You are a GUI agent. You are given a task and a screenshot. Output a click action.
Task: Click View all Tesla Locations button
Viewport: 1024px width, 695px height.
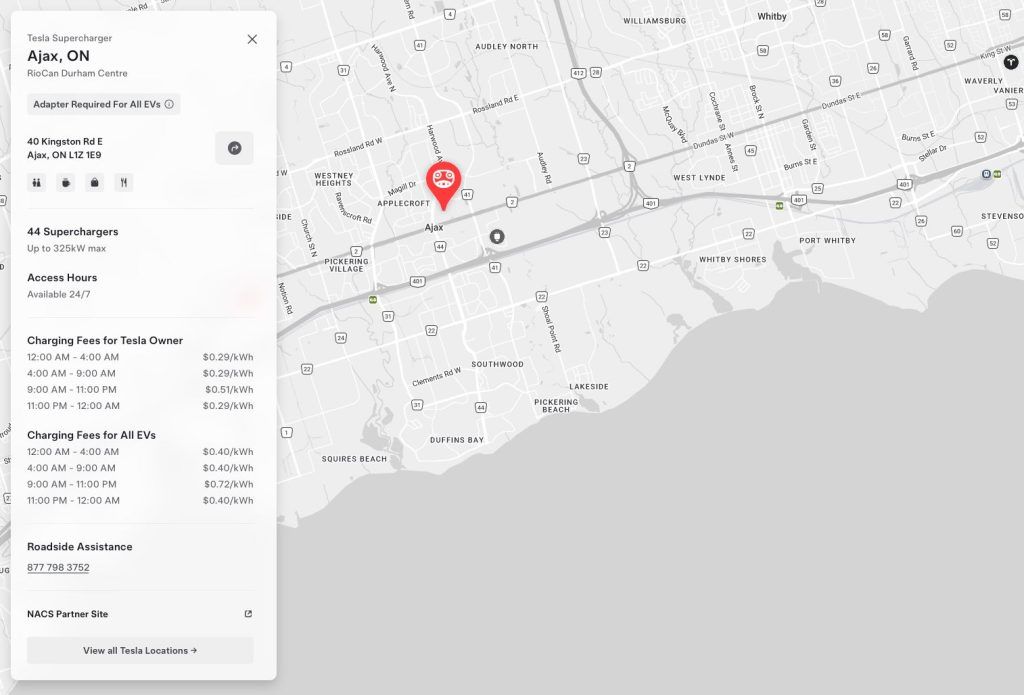(x=140, y=651)
